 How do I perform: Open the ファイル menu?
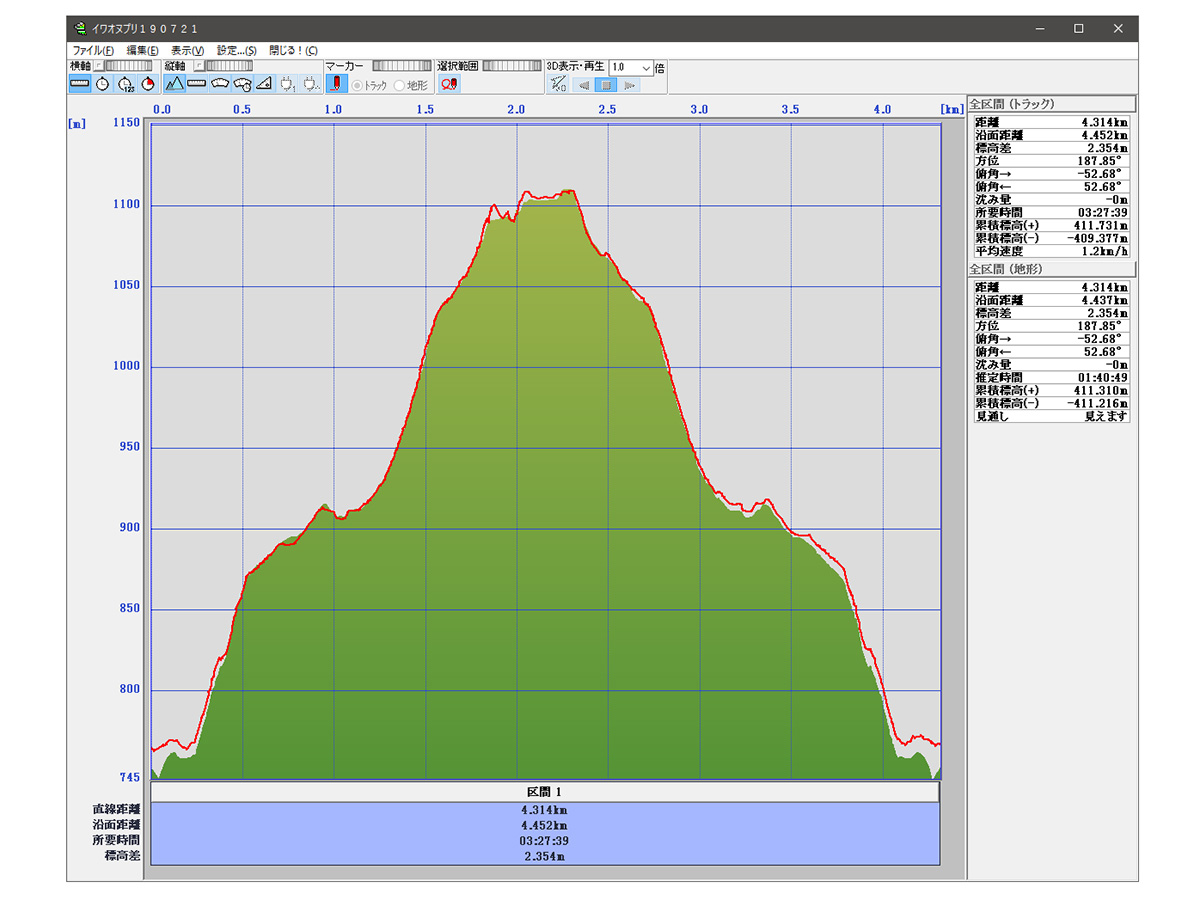coord(93,50)
